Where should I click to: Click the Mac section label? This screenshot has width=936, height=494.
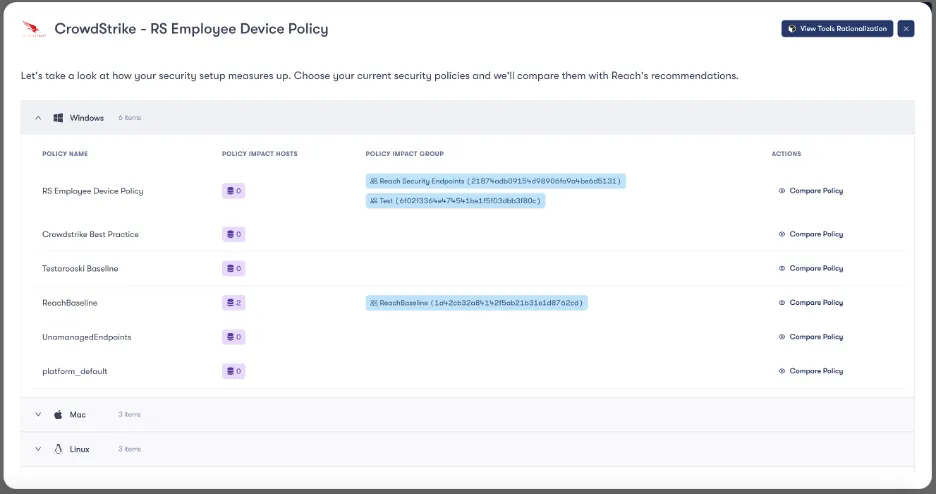[x=78, y=415]
